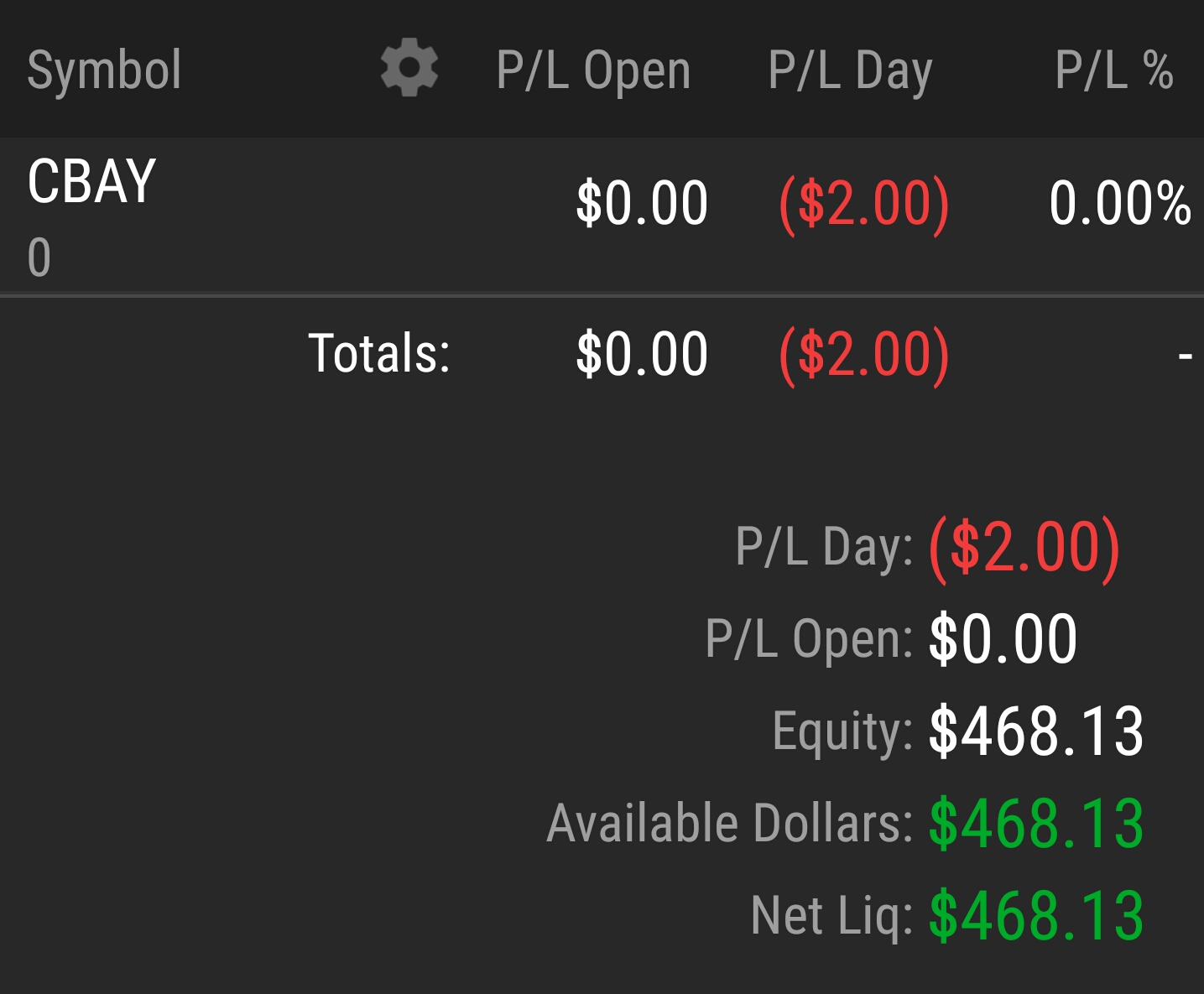Image resolution: width=1204 pixels, height=994 pixels.
Task: Tap CBAY's P/L Open value $0.00
Action: pyautogui.click(x=642, y=203)
